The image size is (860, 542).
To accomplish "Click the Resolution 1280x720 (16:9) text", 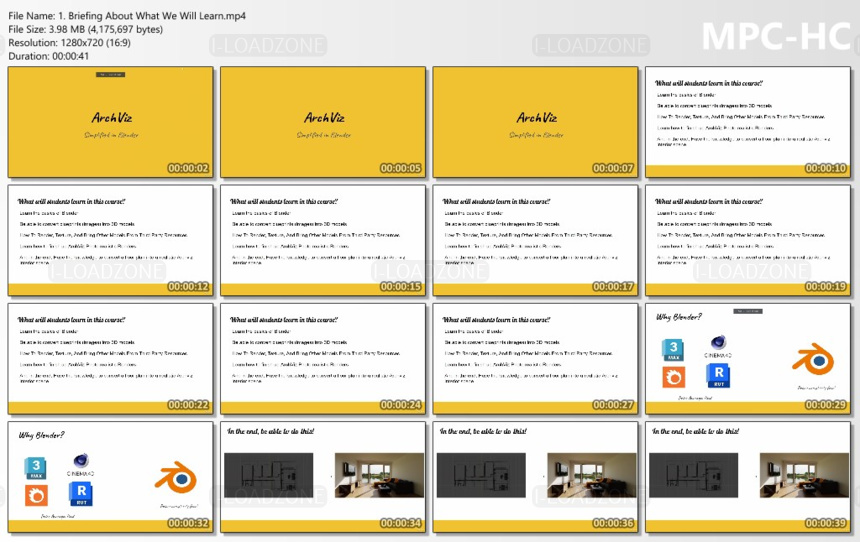I will (x=69, y=42).
